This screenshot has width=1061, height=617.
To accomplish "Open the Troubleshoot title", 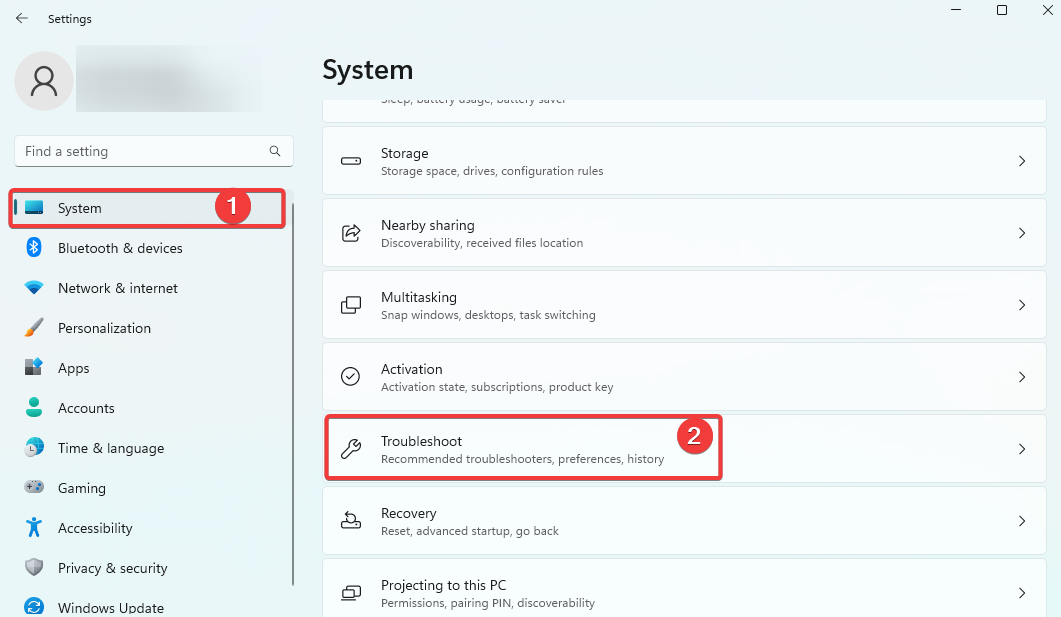I will click(421, 441).
